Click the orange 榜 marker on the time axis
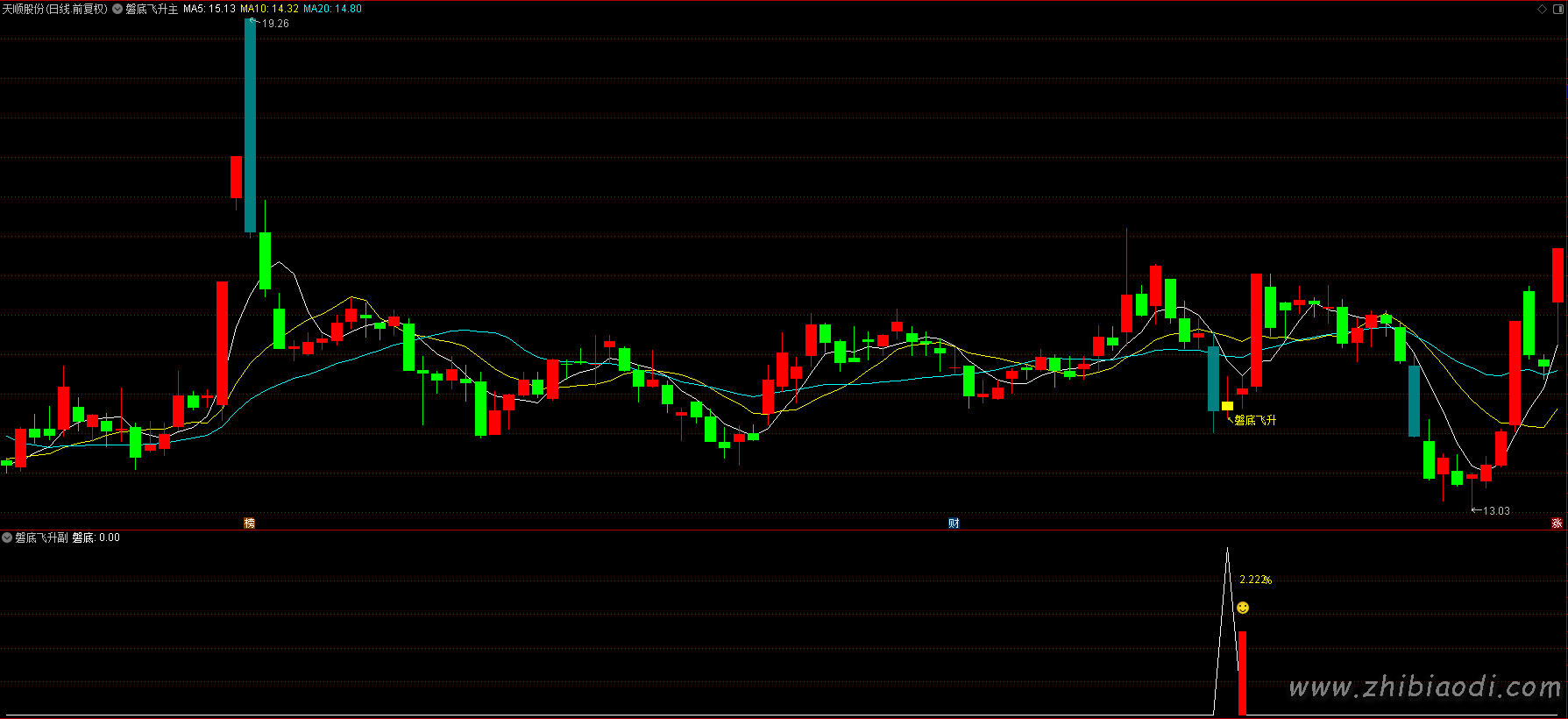Viewport: 1568px width, 719px height. pos(250,523)
